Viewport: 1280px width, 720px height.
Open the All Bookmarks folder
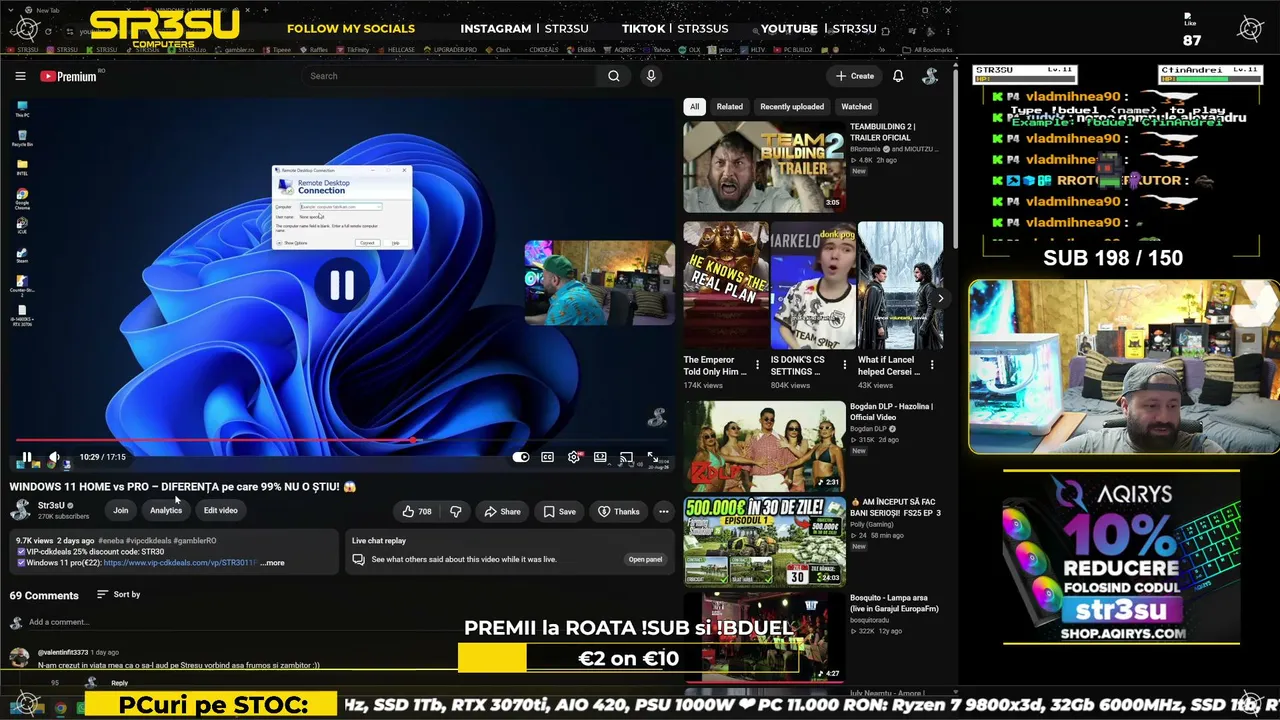[928, 49]
